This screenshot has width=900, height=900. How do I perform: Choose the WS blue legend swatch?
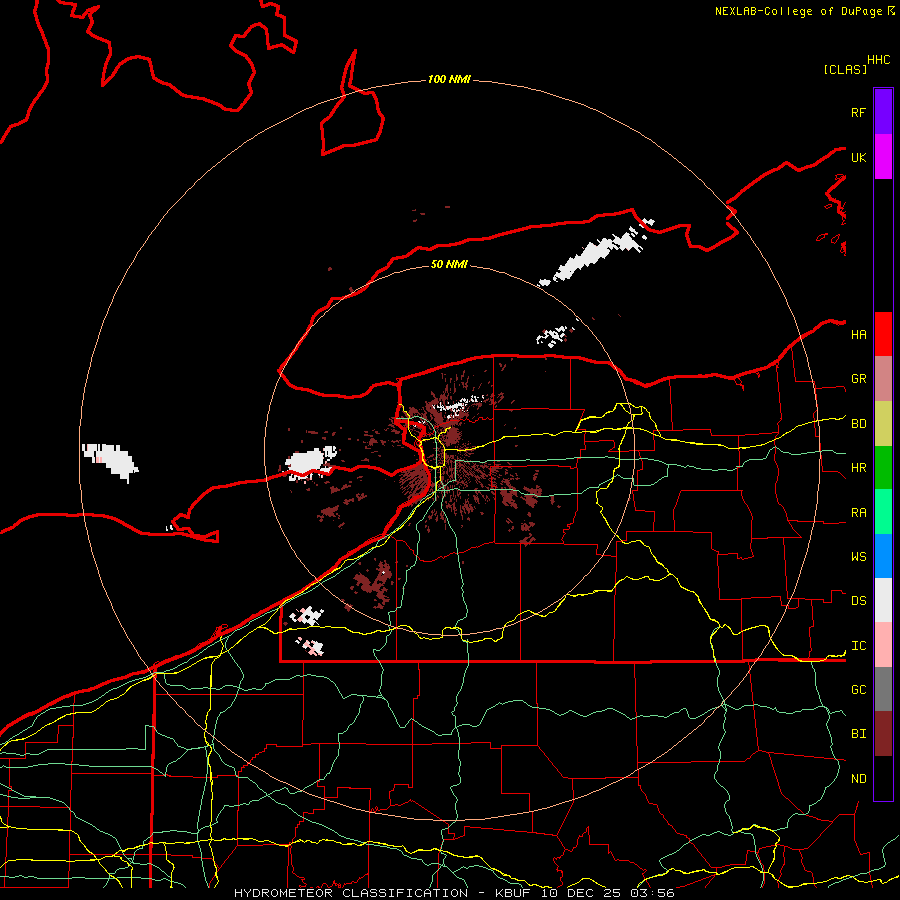pyautogui.click(x=883, y=556)
